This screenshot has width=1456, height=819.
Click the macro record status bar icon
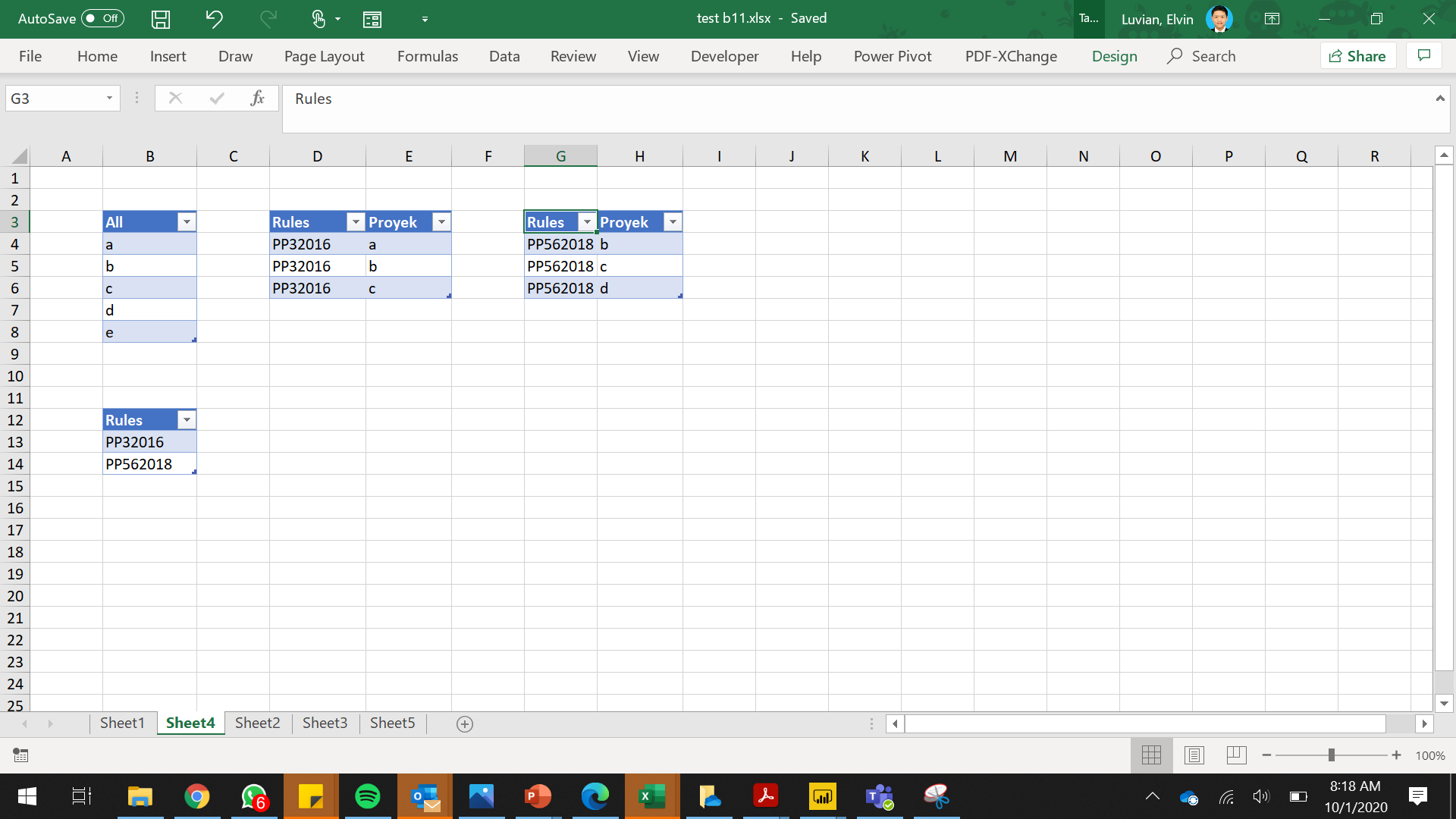click(x=21, y=755)
